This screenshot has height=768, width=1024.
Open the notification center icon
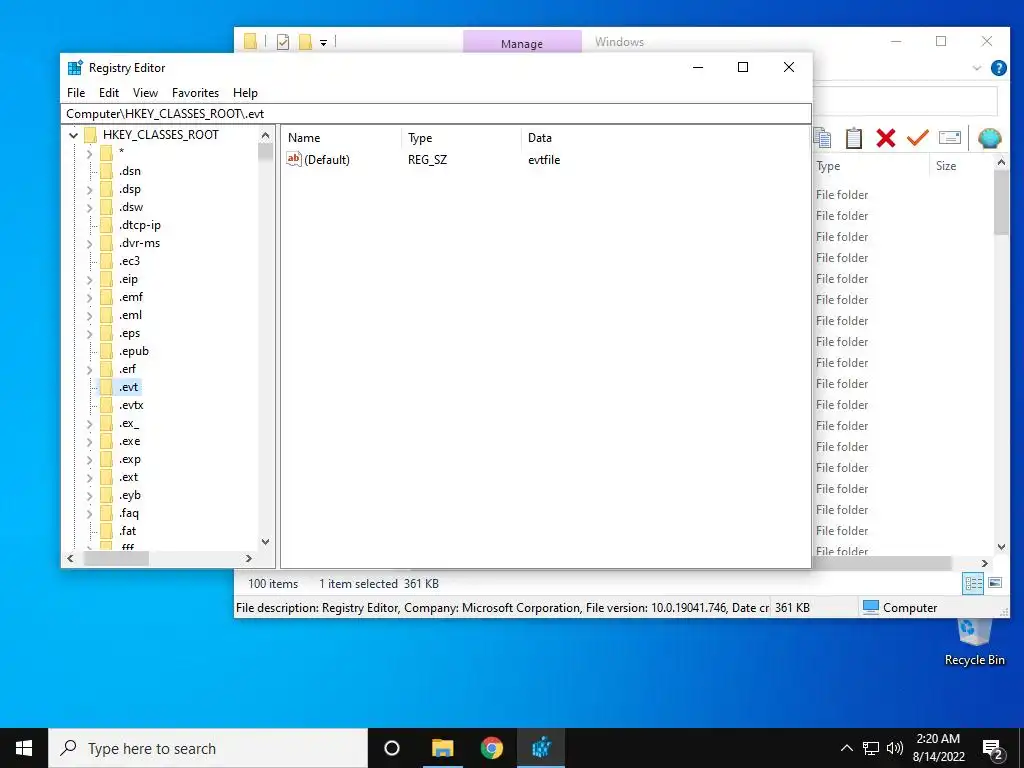coord(993,748)
